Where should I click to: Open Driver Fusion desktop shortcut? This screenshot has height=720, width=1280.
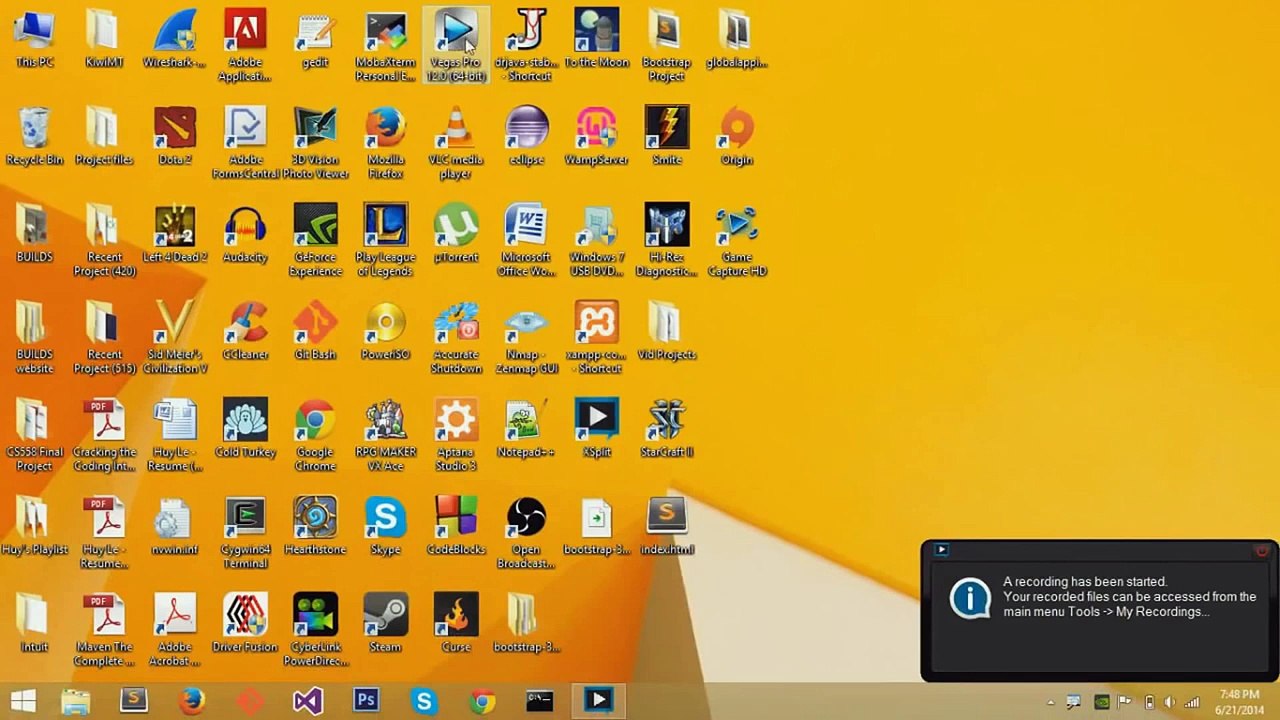245,622
